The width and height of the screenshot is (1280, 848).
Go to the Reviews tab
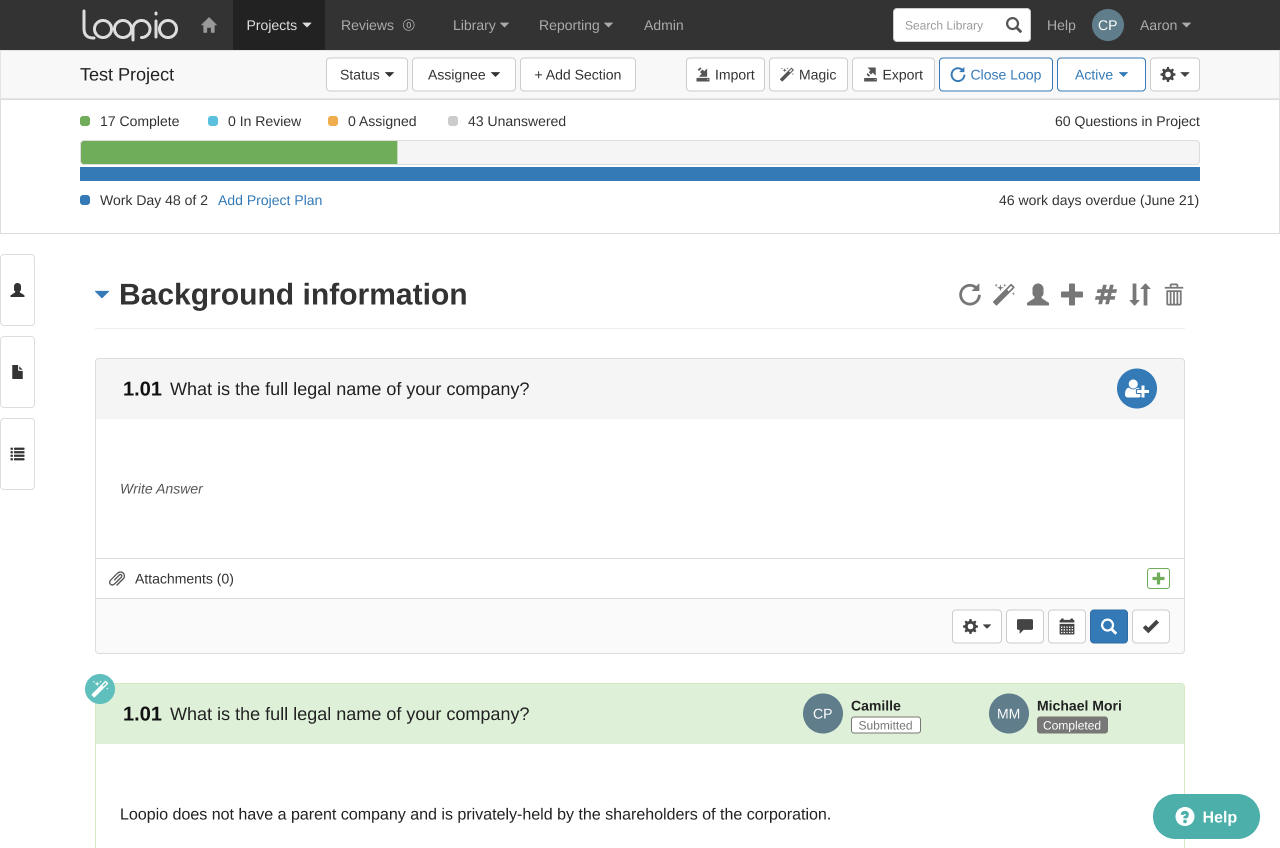click(x=378, y=25)
